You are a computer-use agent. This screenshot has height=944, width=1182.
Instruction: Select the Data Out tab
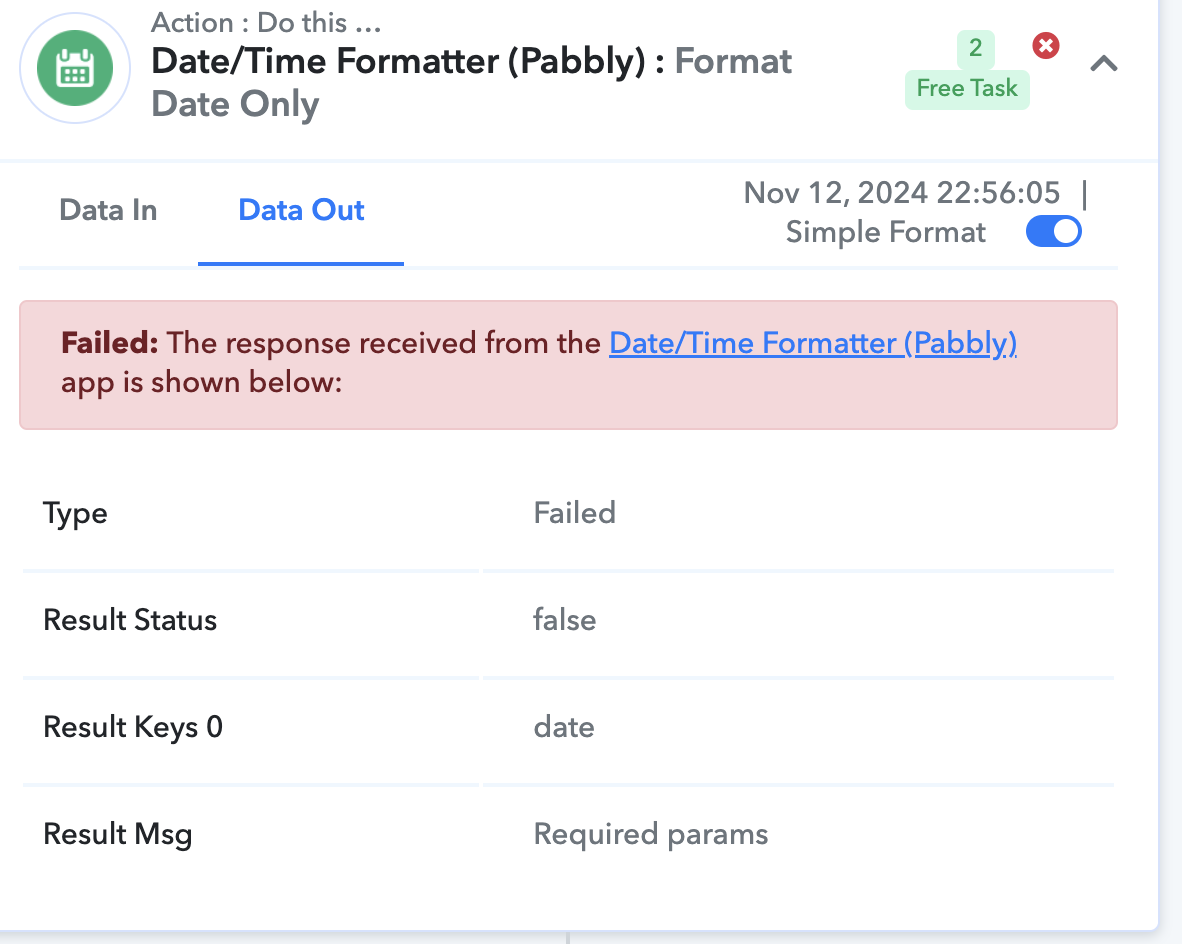(301, 210)
